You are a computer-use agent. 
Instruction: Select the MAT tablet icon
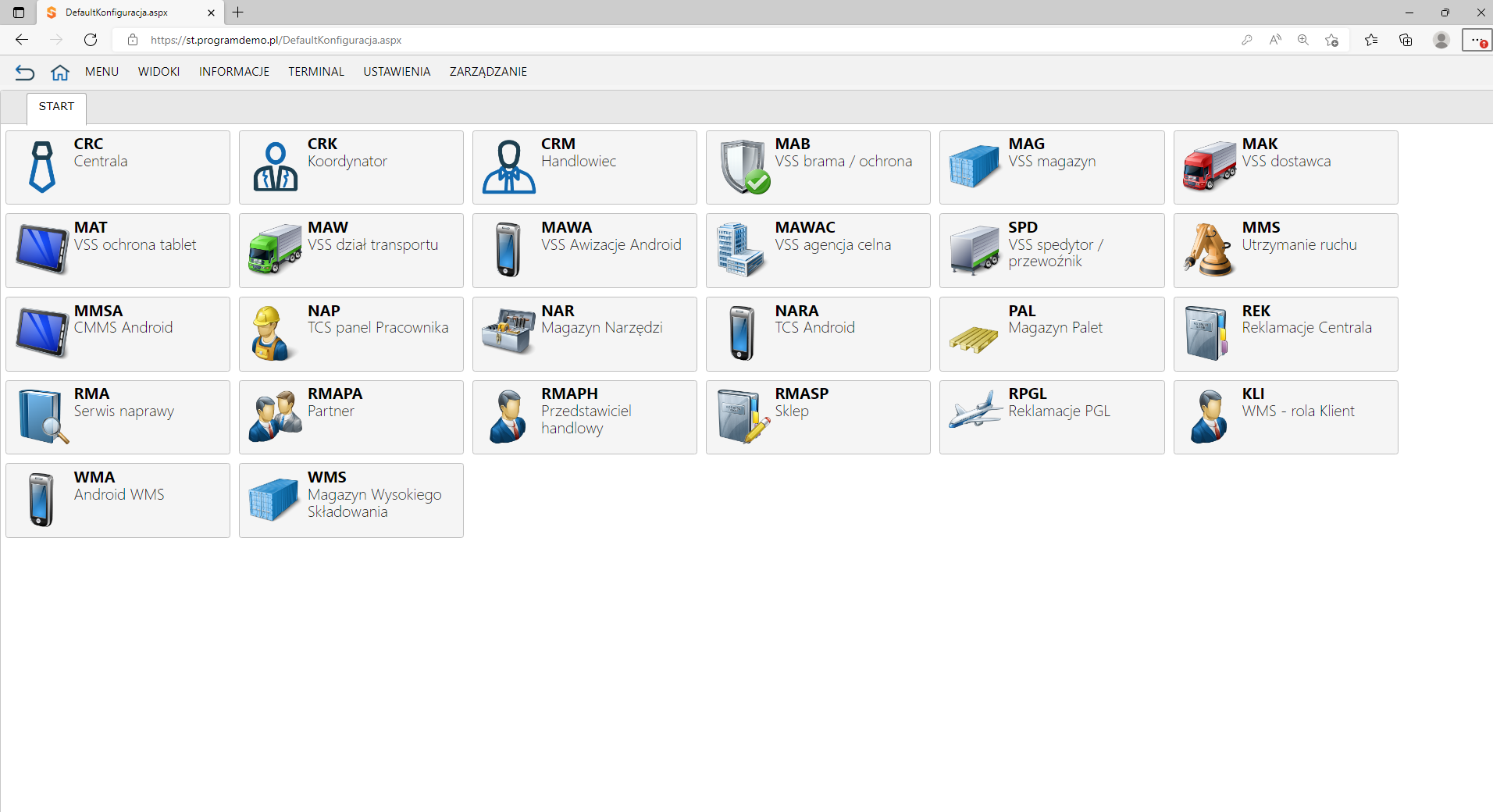[42, 250]
